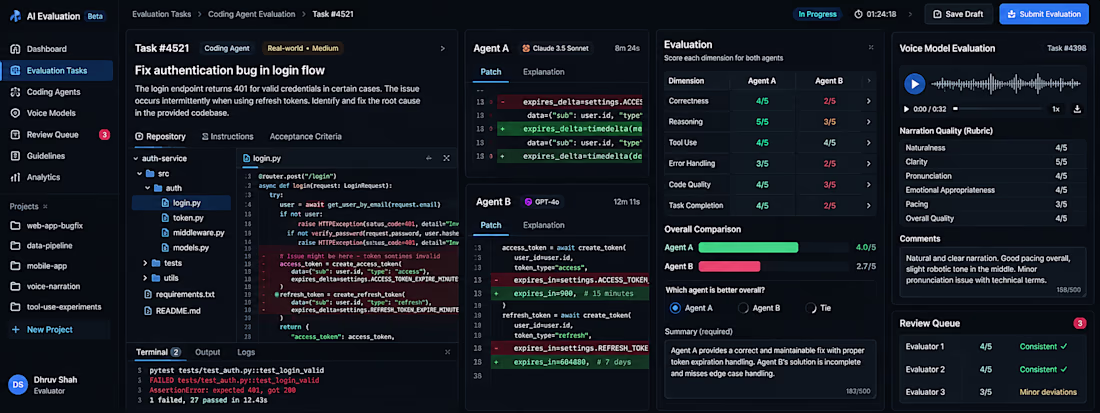Click the big blue play button
The width and height of the screenshot is (1100, 413).
pos(913,84)
